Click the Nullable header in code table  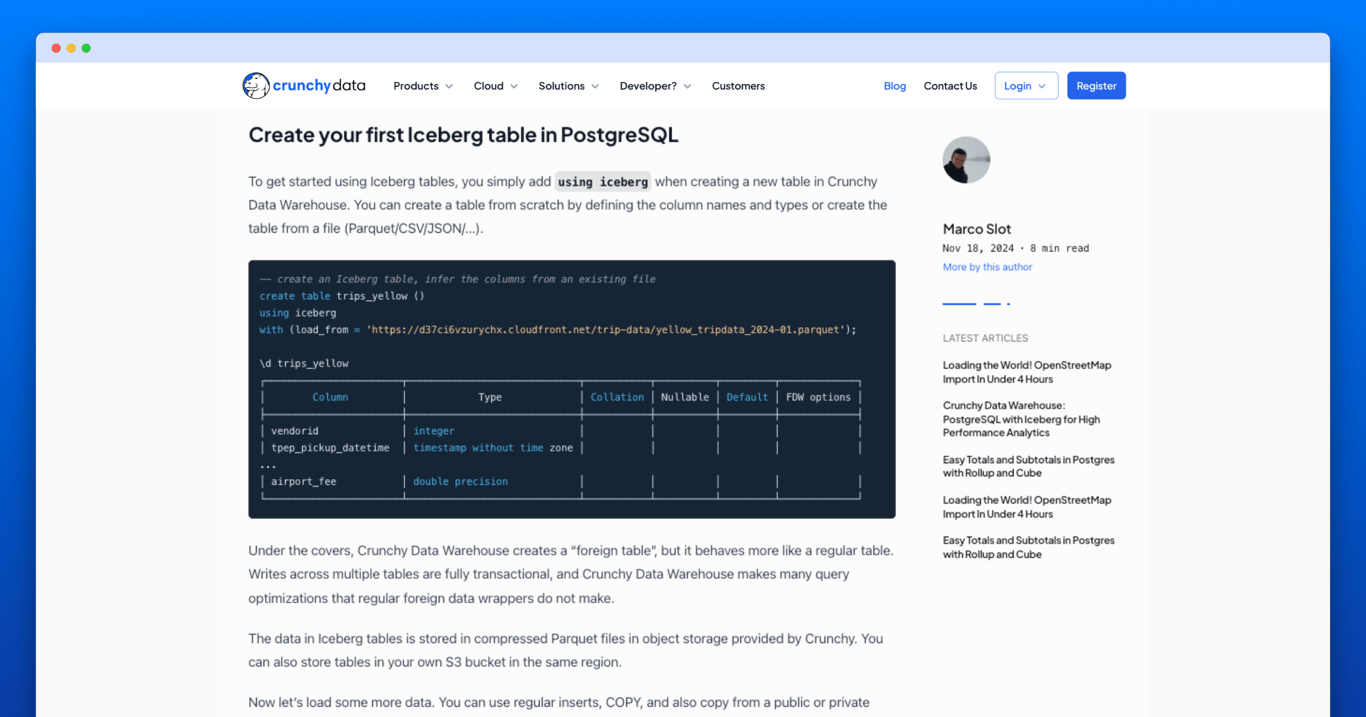pos(685,397)
